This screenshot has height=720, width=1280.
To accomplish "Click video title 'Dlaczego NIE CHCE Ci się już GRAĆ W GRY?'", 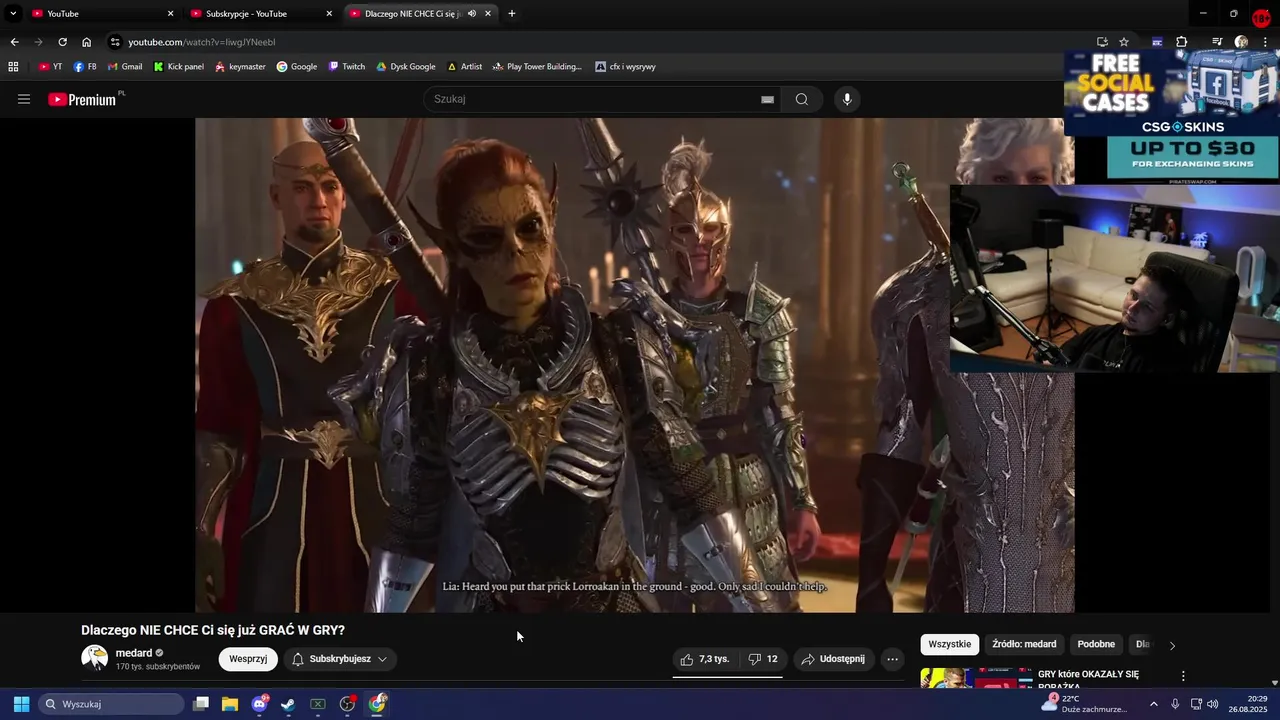I will pyautogui.click(x=213, y=630).
